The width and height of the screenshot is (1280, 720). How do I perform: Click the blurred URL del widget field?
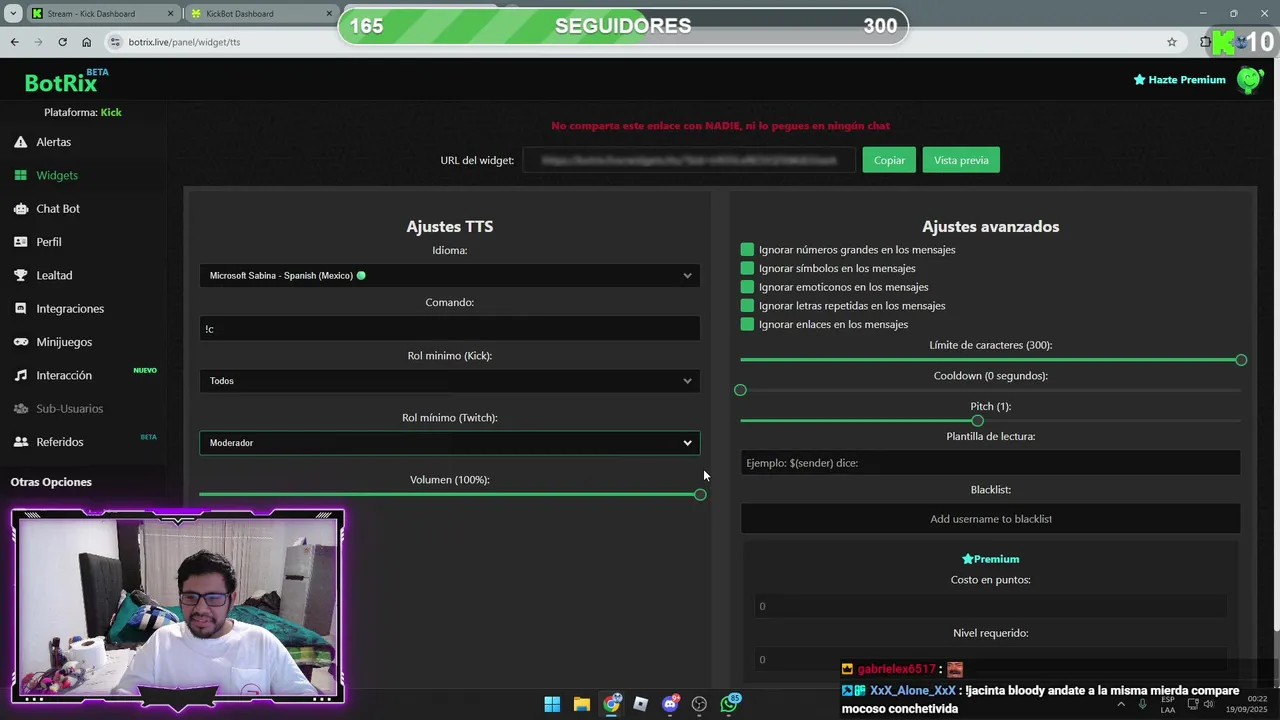pyautogui.click(x=689, y=160)
